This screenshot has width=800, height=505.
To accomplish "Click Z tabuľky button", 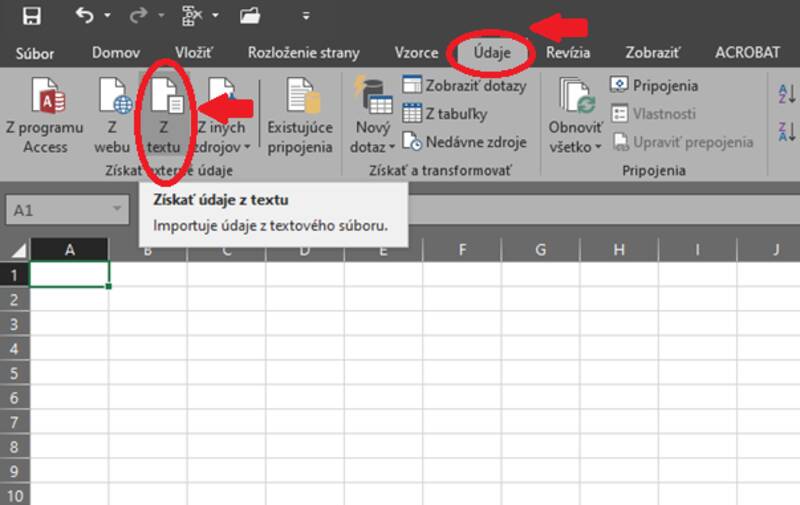I will [x=445, y=113].
